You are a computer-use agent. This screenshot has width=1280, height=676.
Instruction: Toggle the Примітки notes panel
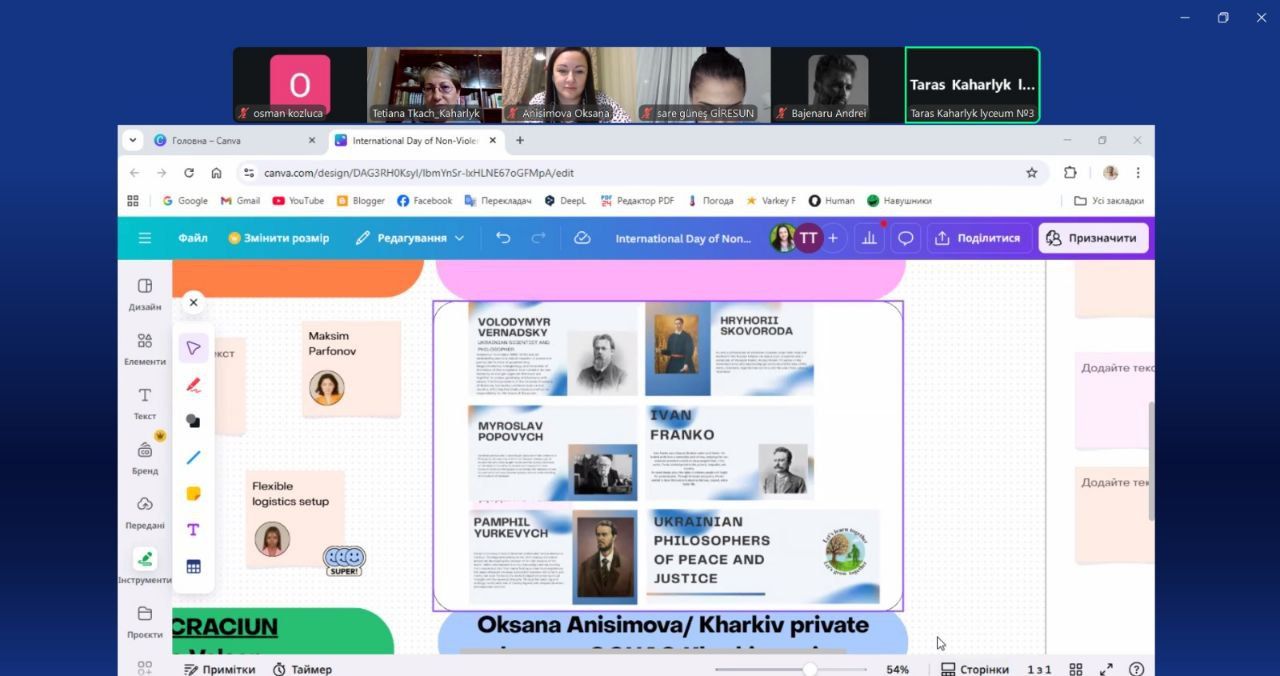point(220,669)
